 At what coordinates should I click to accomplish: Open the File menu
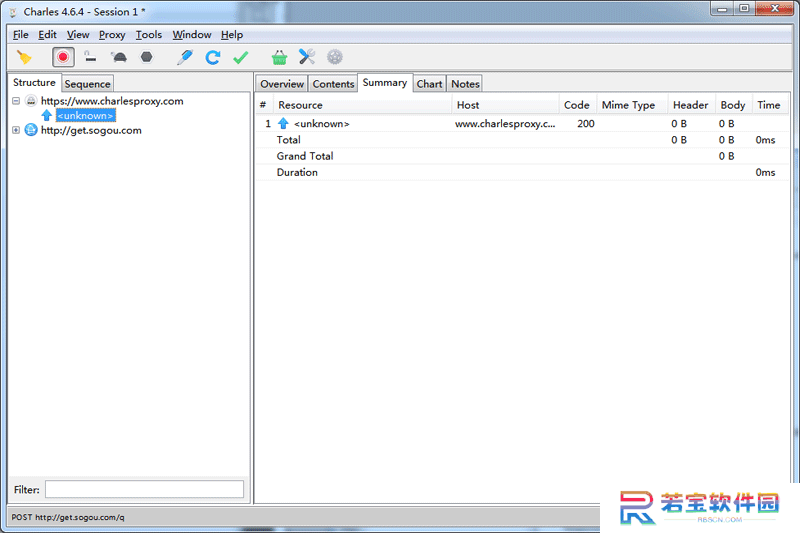[x=20, y=35]
